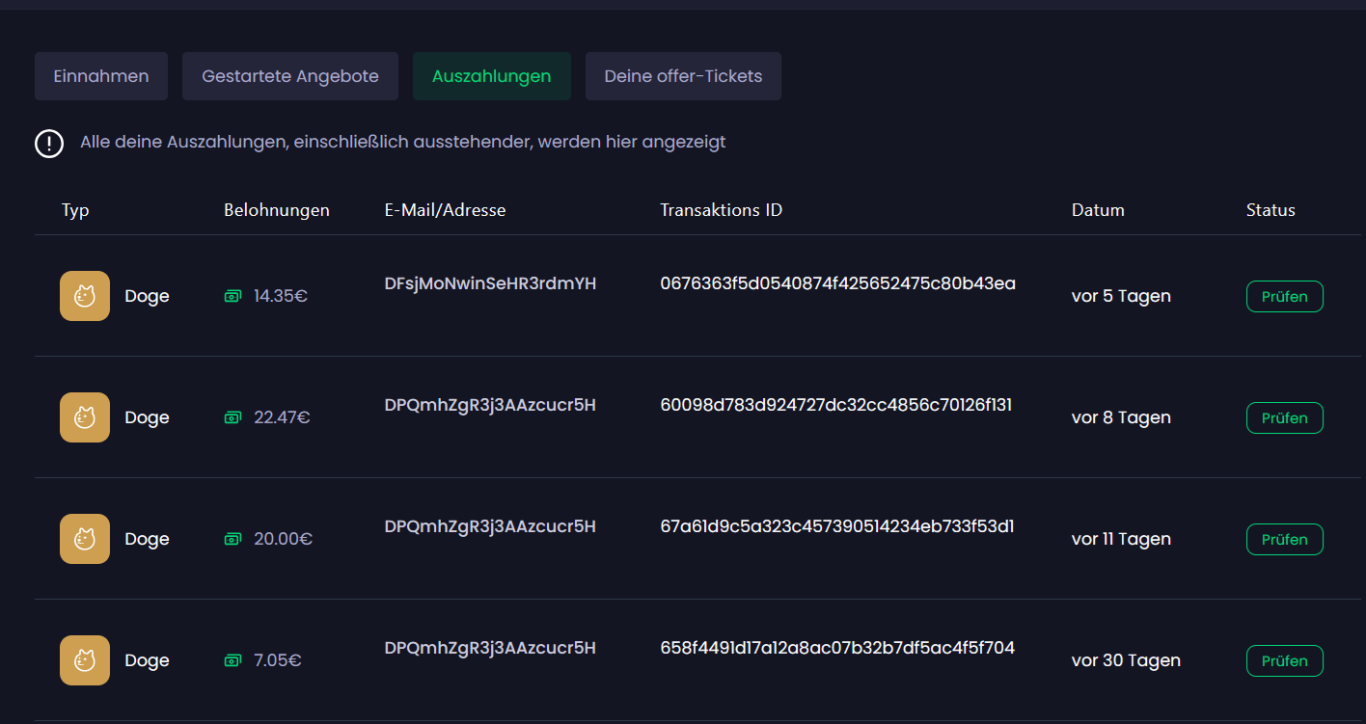This screenshot has height=724, width=1366.
Task: Select transaction ID starting 60098d783d
Action: click(x=836, y=405)
